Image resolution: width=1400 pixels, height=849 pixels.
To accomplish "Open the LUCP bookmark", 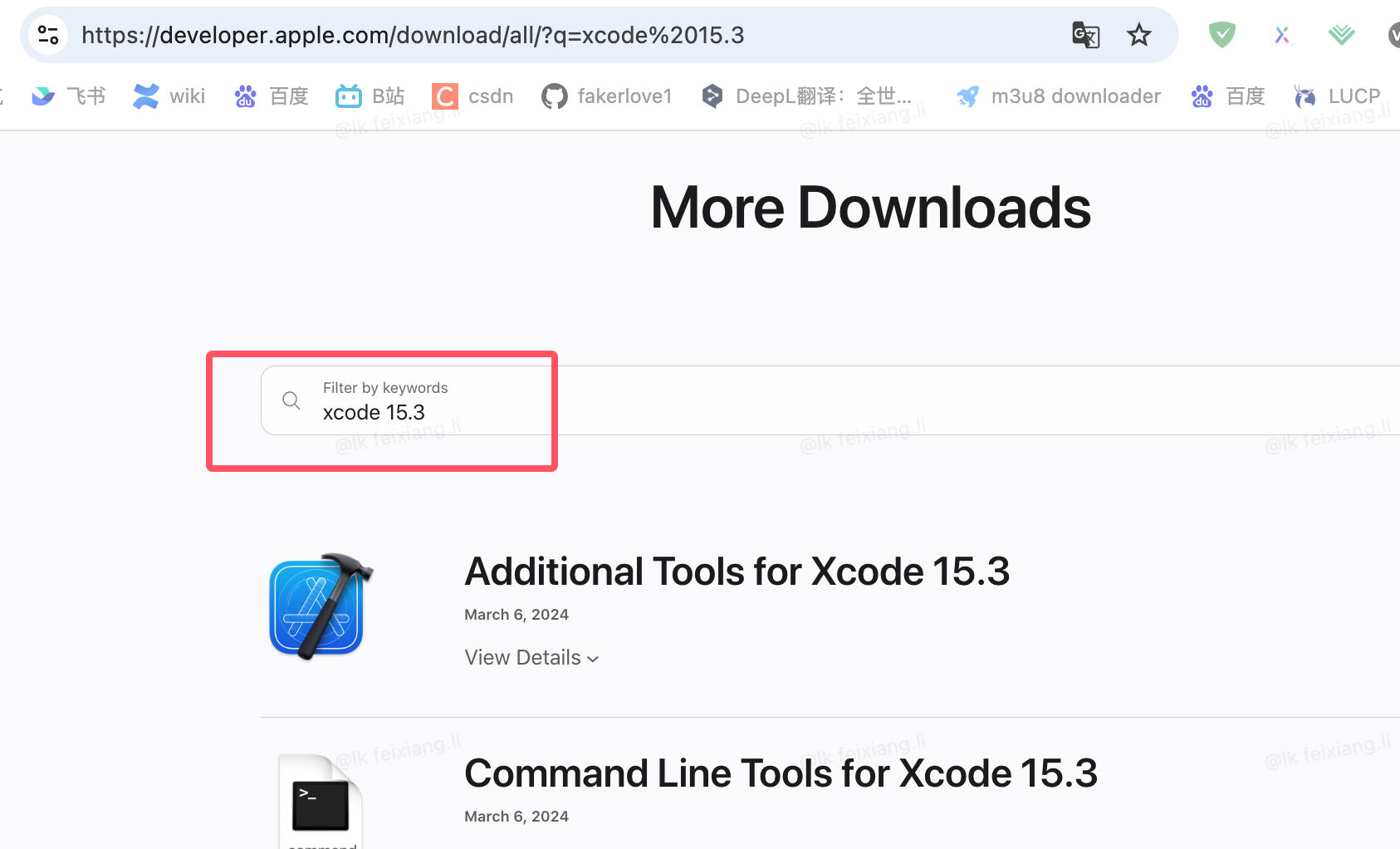I will pos(1336,96).
